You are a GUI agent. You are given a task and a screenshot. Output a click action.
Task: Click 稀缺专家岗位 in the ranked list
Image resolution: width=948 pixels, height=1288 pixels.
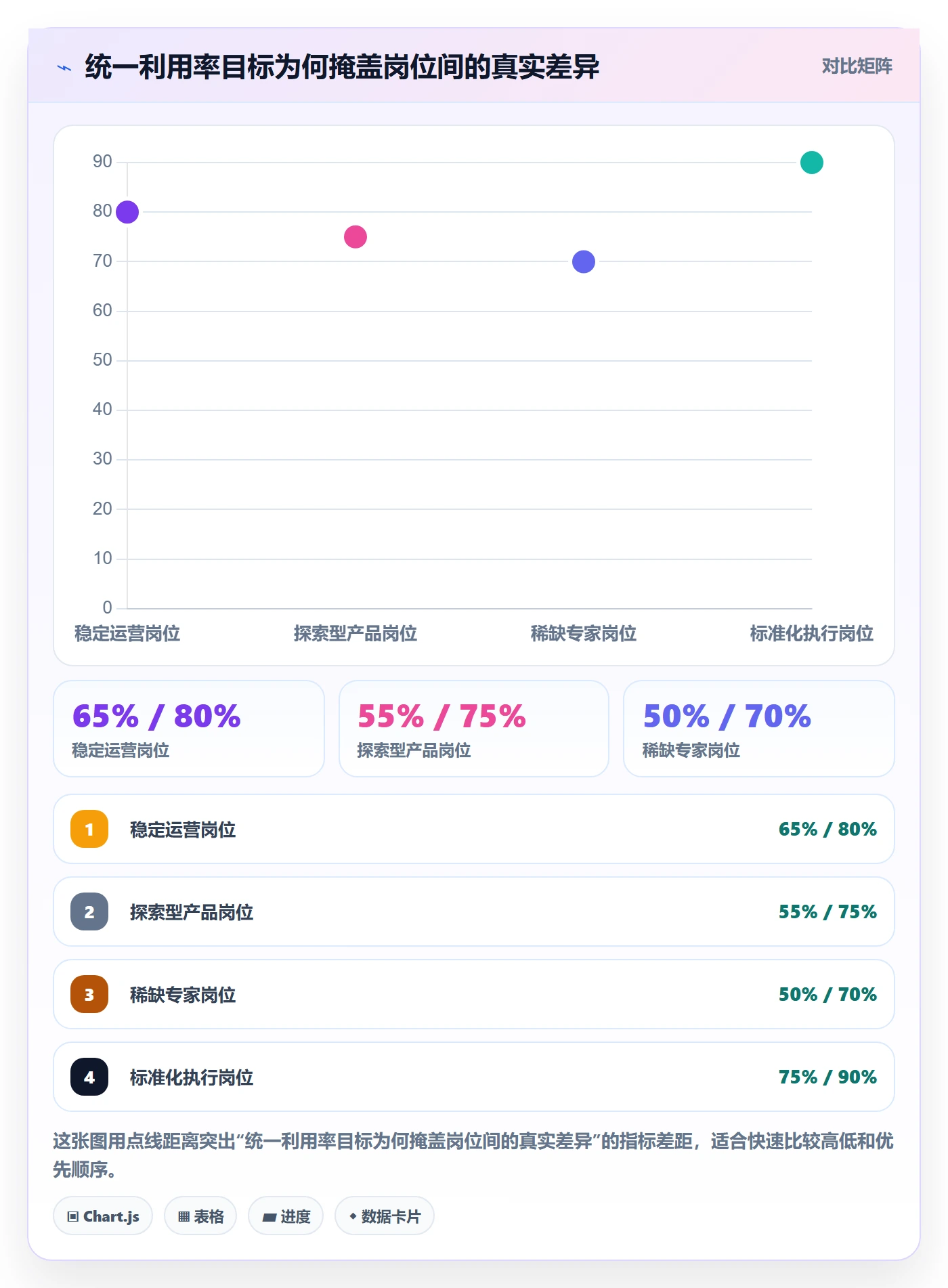[x=183, y=995]
